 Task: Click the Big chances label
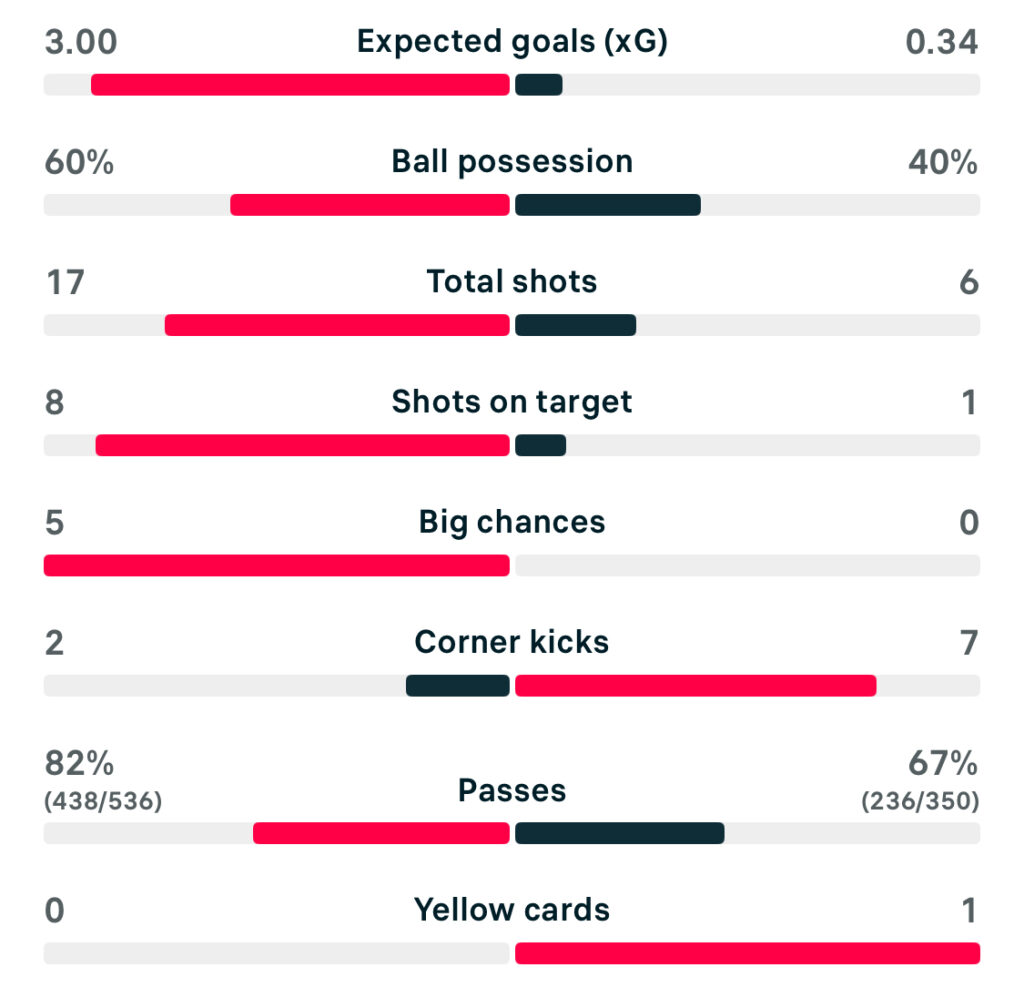click(511, 522)
